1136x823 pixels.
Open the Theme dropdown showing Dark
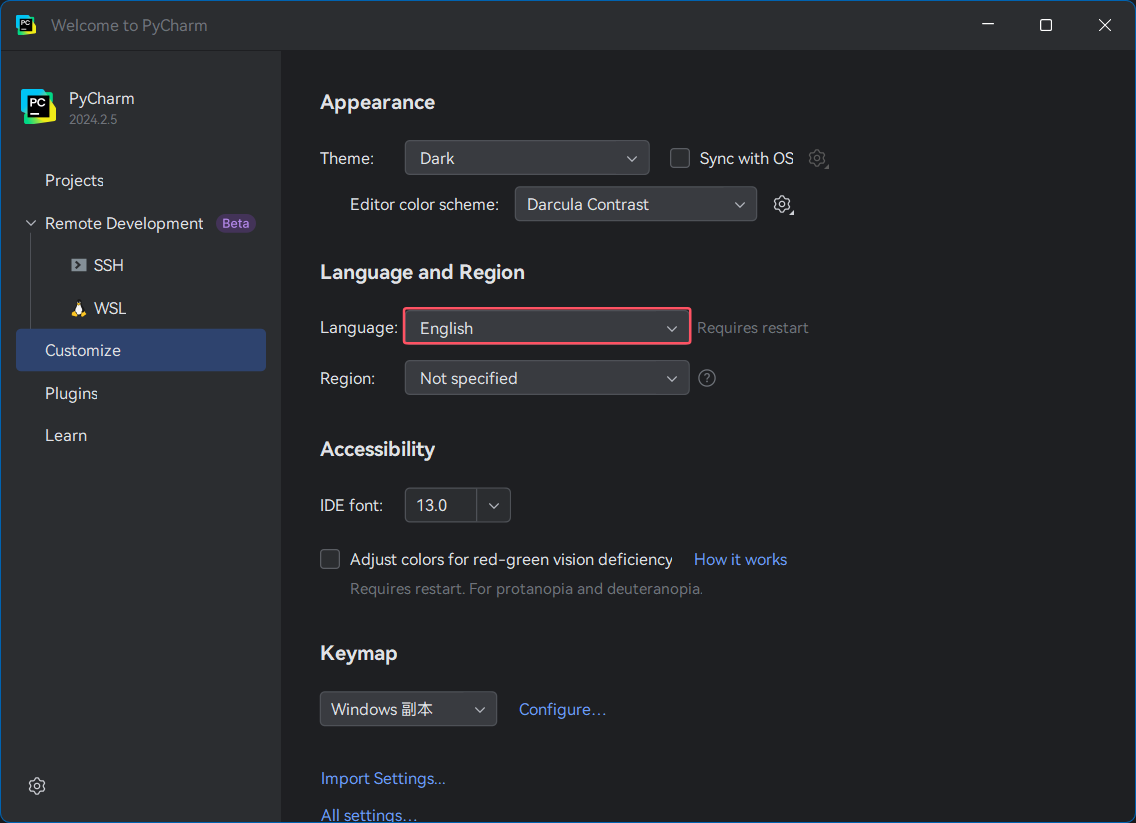point(527,158)
